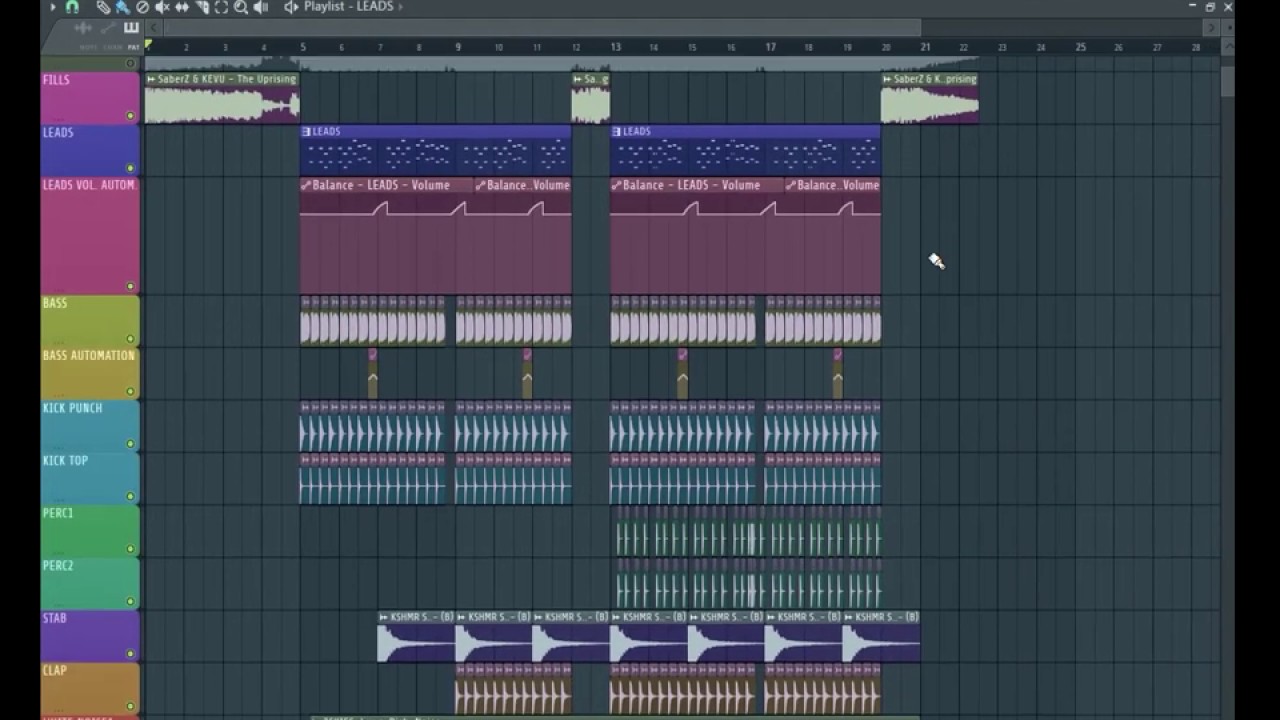
Task: Select the first bass automation clip
Action: coord(372,374)
